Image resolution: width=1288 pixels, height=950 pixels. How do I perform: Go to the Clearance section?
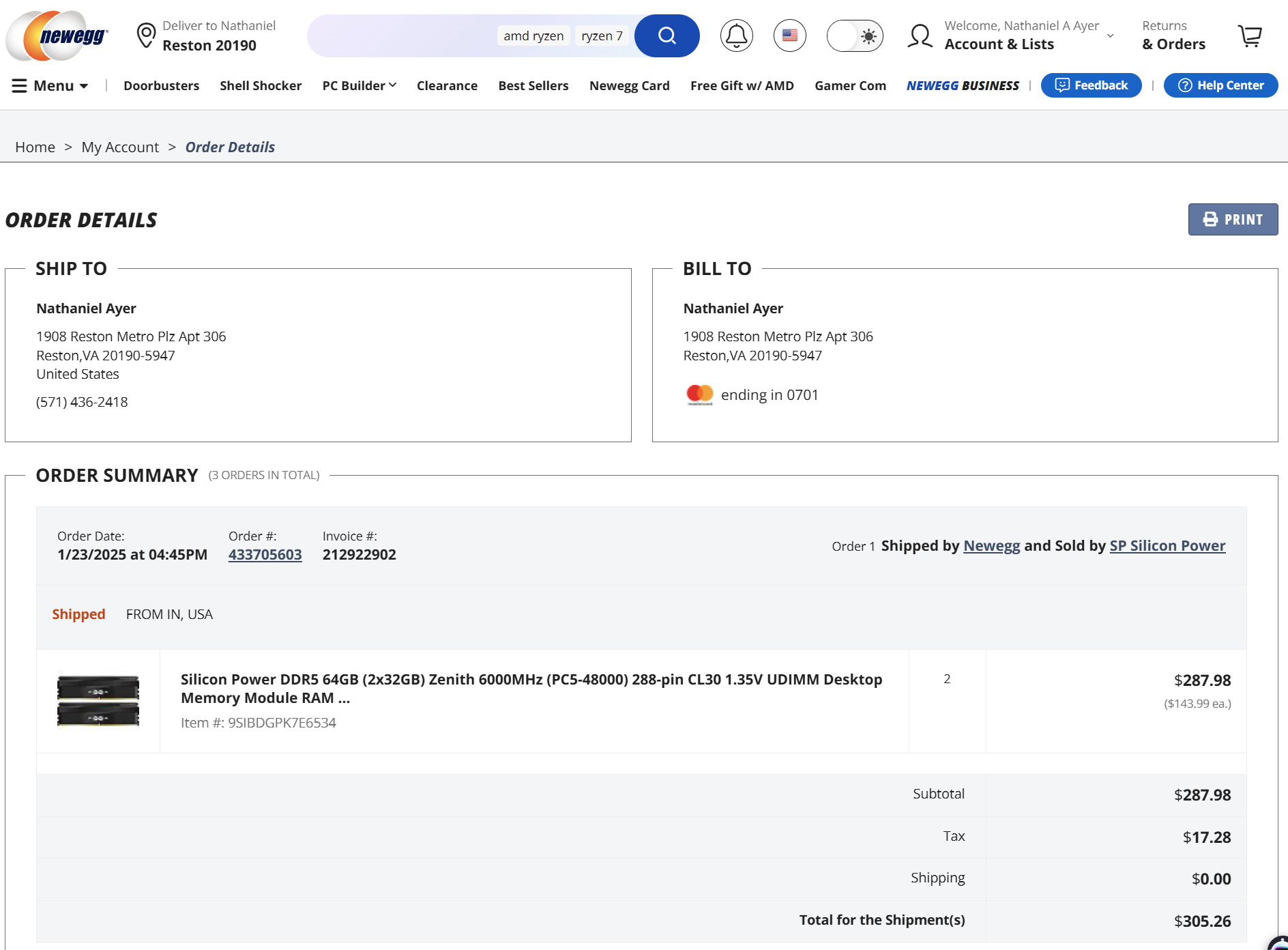click(x=447, y=86)
